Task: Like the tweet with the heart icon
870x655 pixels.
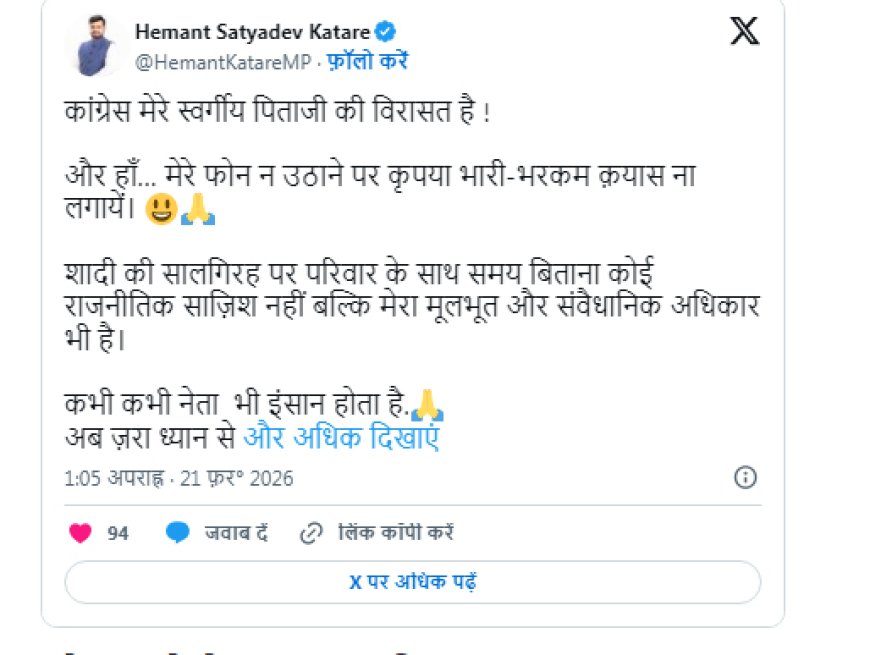Action: (x=81, y=533)
